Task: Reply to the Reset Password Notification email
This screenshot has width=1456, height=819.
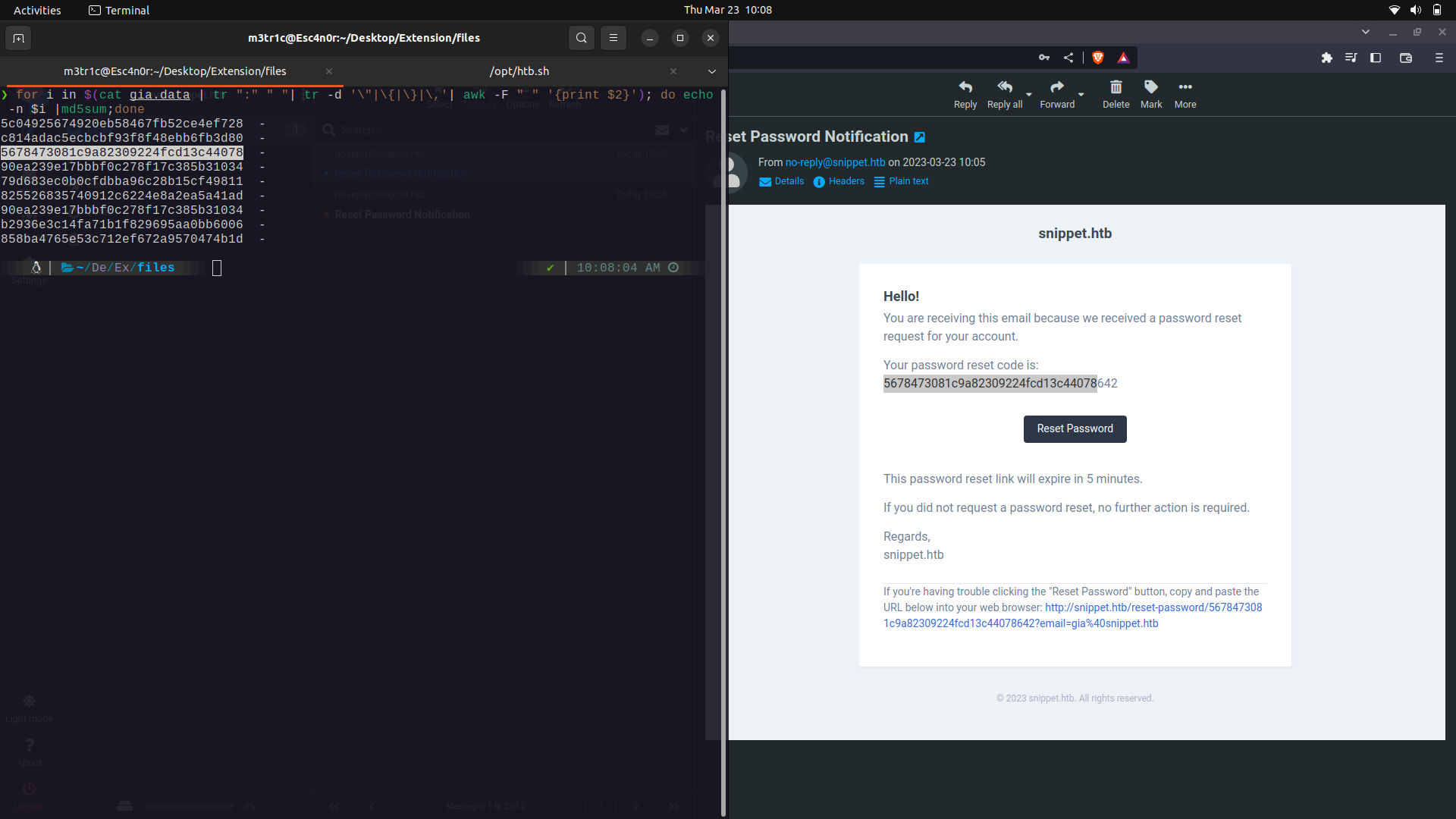Action: click(x=965, y=94)
